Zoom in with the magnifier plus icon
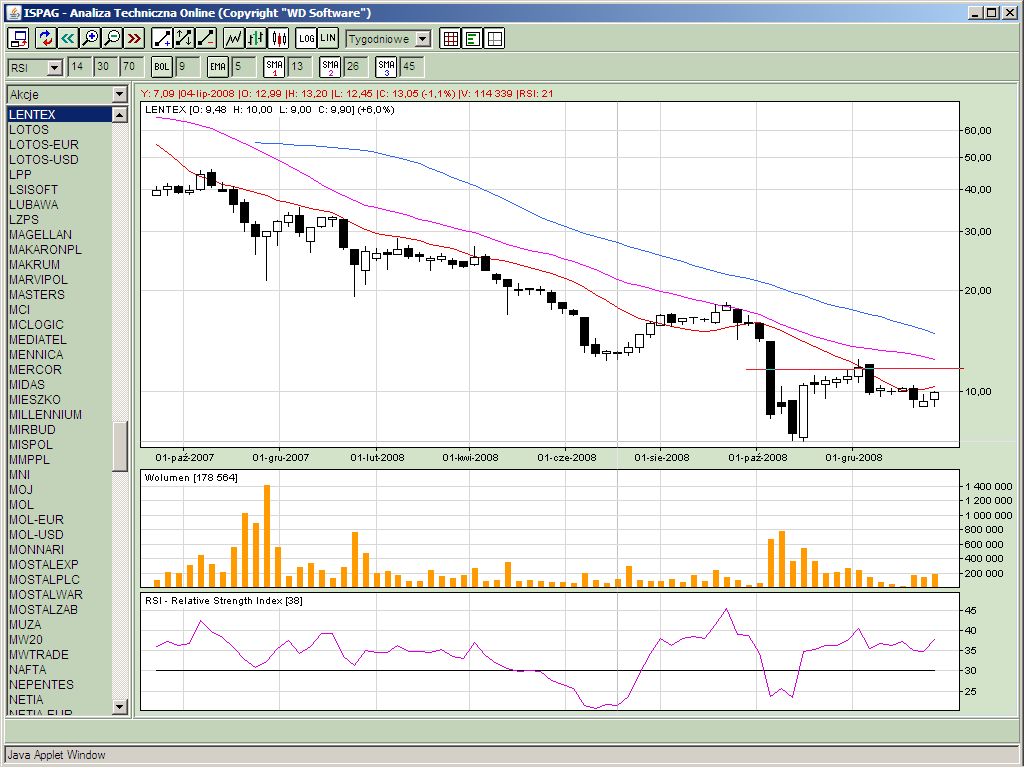This screenshot has height=768, width=1024. (90, 38)
